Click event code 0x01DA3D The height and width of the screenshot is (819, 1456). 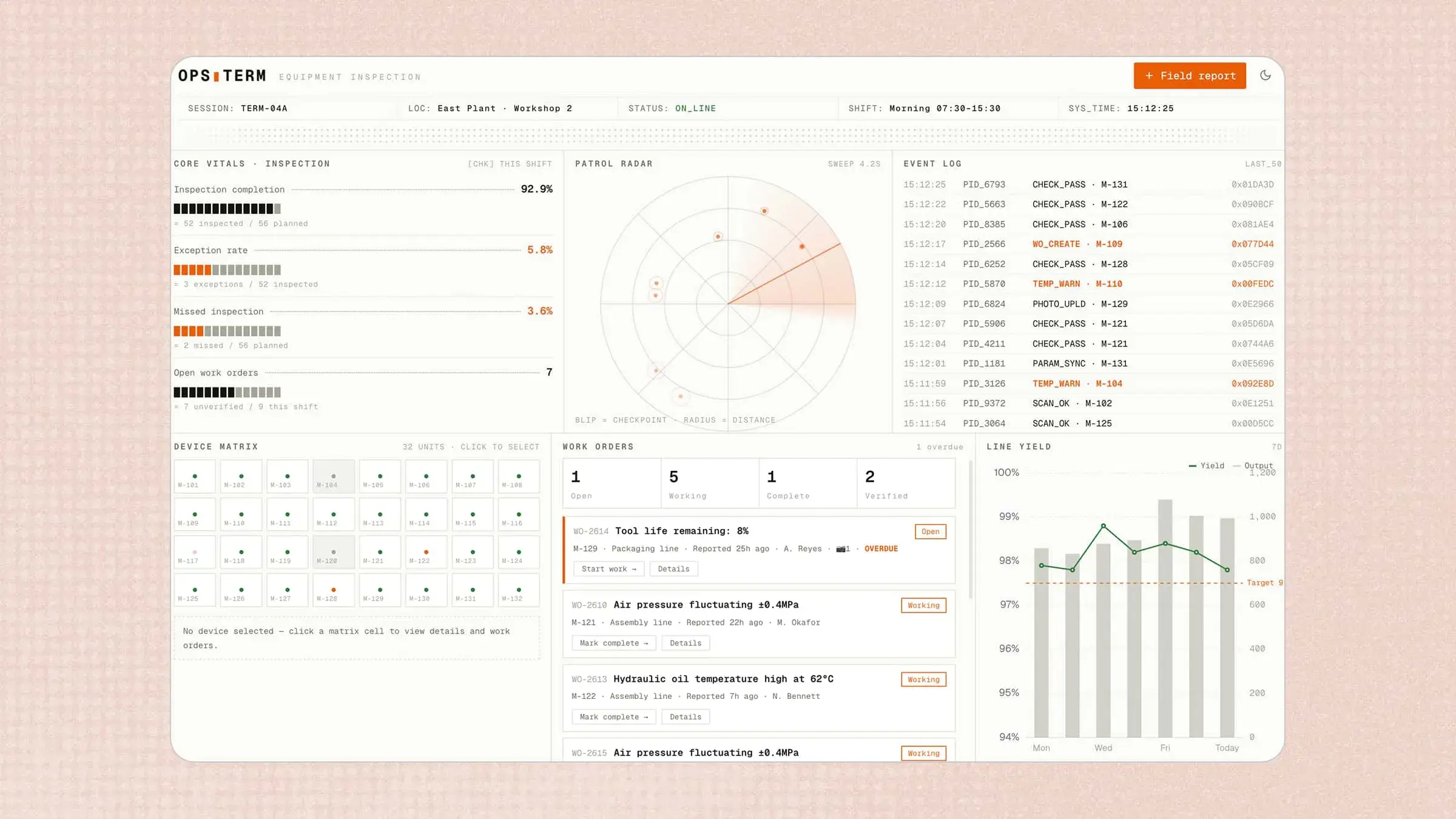coord(1252,184)
